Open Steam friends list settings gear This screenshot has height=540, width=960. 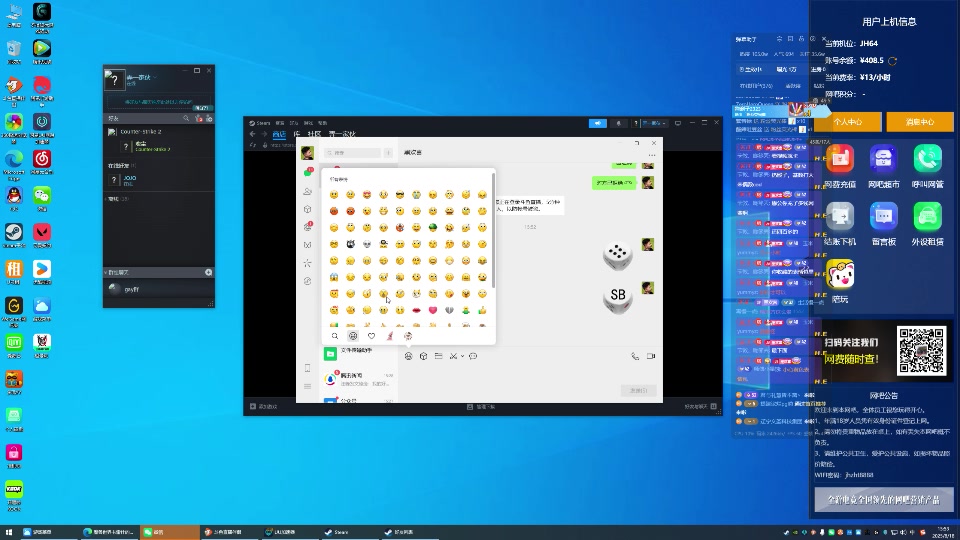point(209,118)
